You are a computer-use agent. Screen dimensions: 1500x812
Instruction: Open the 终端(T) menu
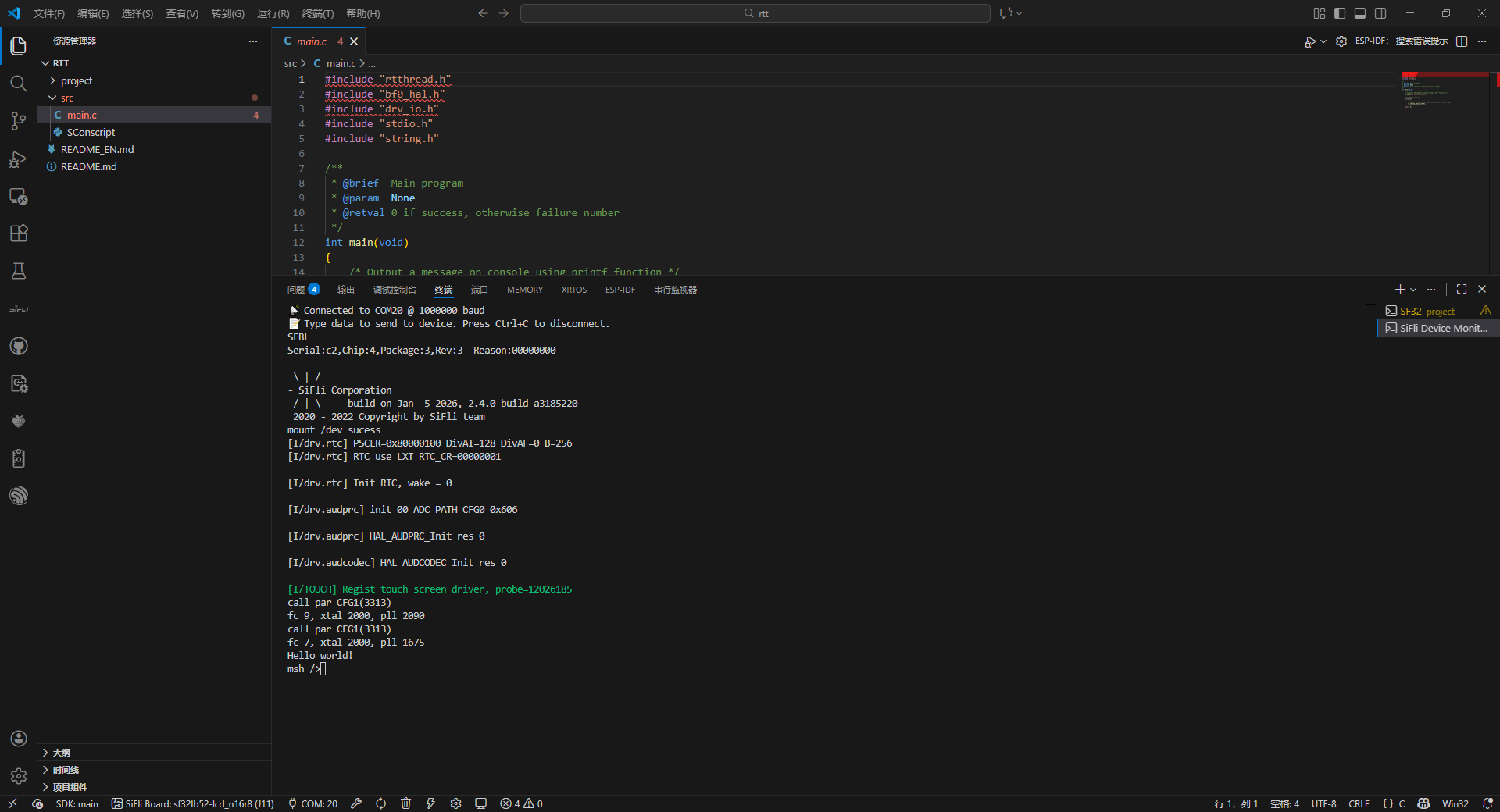pyautogui.click(x=317, y=13)
